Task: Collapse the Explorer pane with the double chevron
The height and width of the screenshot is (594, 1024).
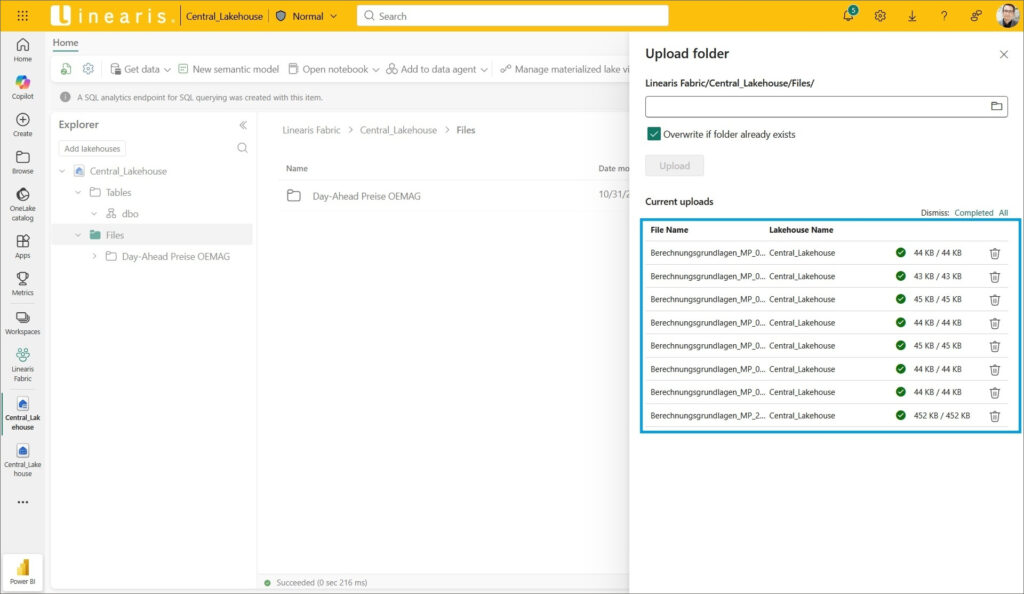Action: point(243,125)
